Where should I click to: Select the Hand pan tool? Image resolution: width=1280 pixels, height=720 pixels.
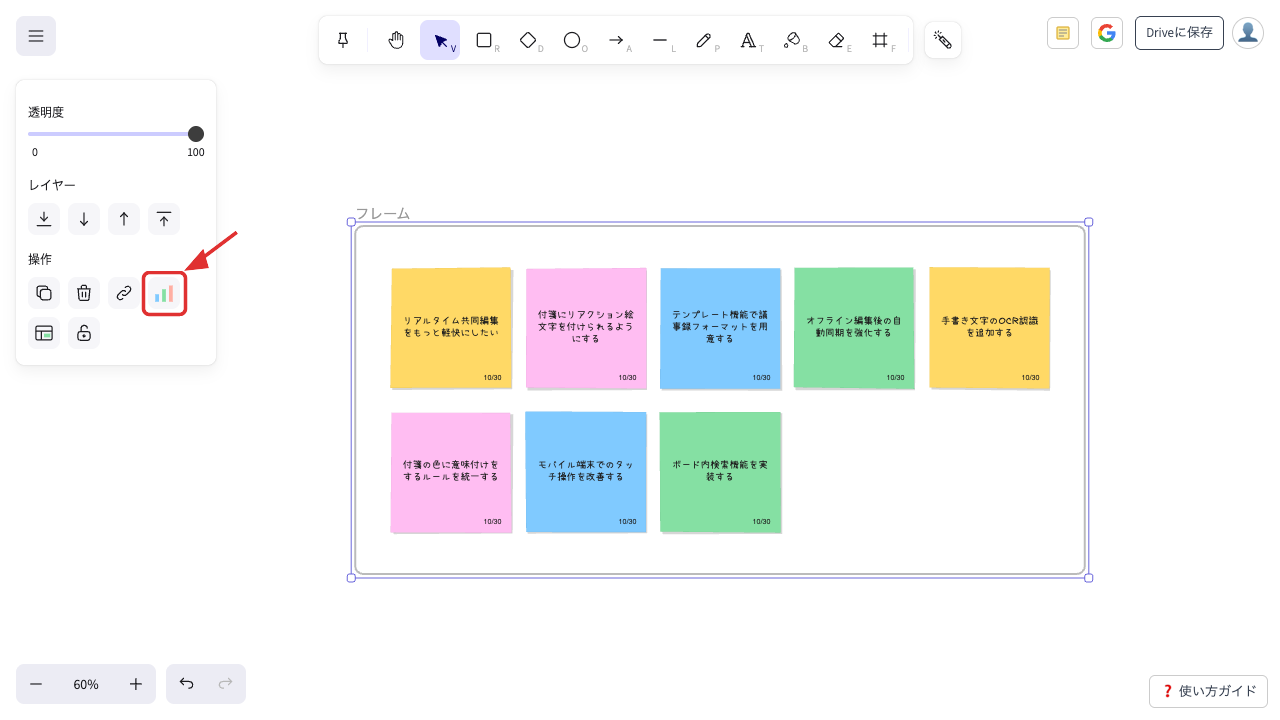396,40
